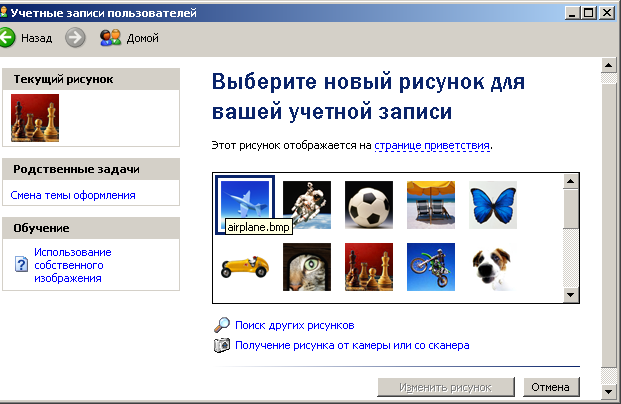621x404 pixels.
Task: Click the user accounts icon in title bar
Action: pyautogui.click(x=4, y=12)
